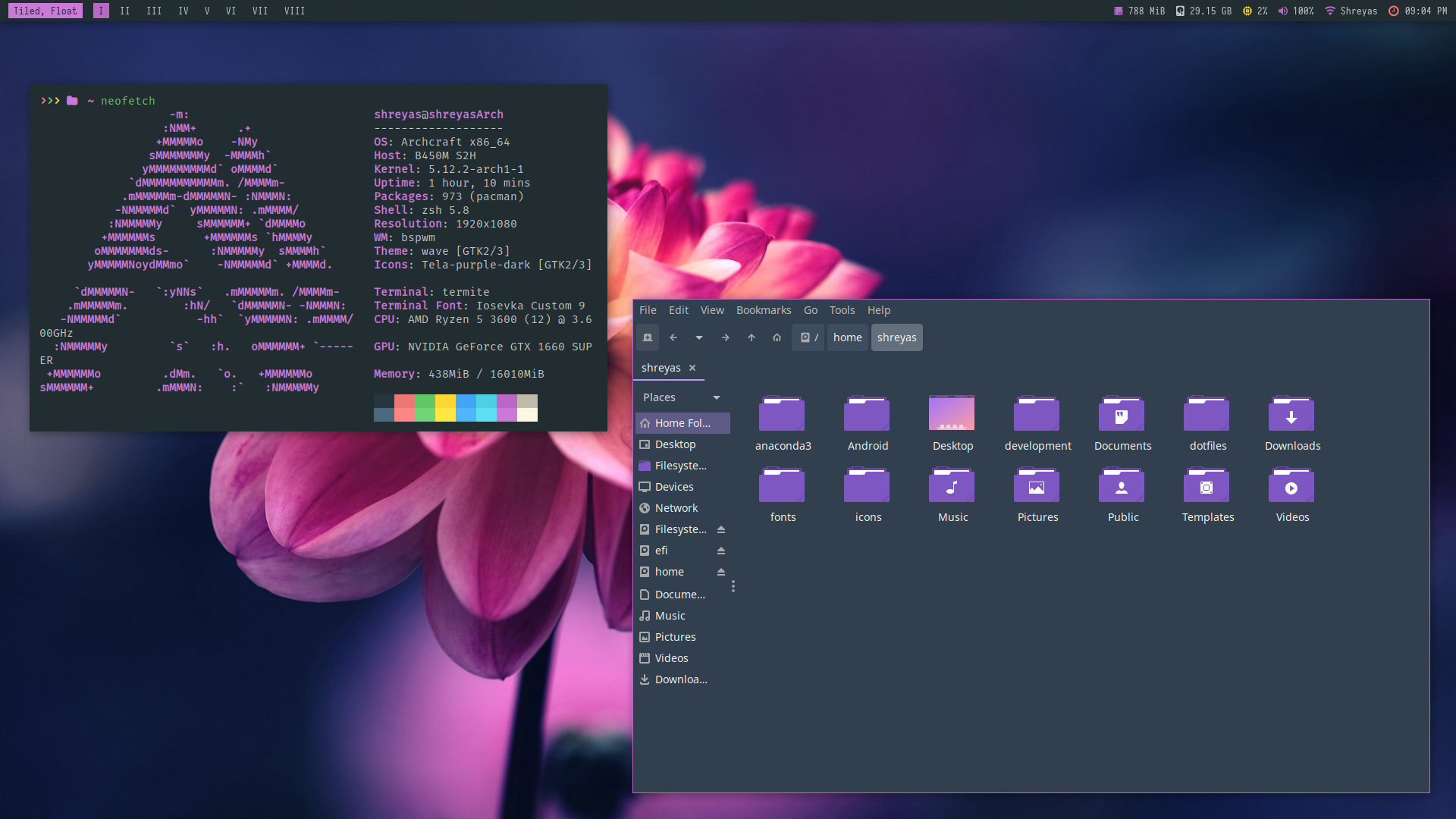Screen dimensions: 1456x819
Task: Click the home folder toolbar icon
Action: click(777, 337)
